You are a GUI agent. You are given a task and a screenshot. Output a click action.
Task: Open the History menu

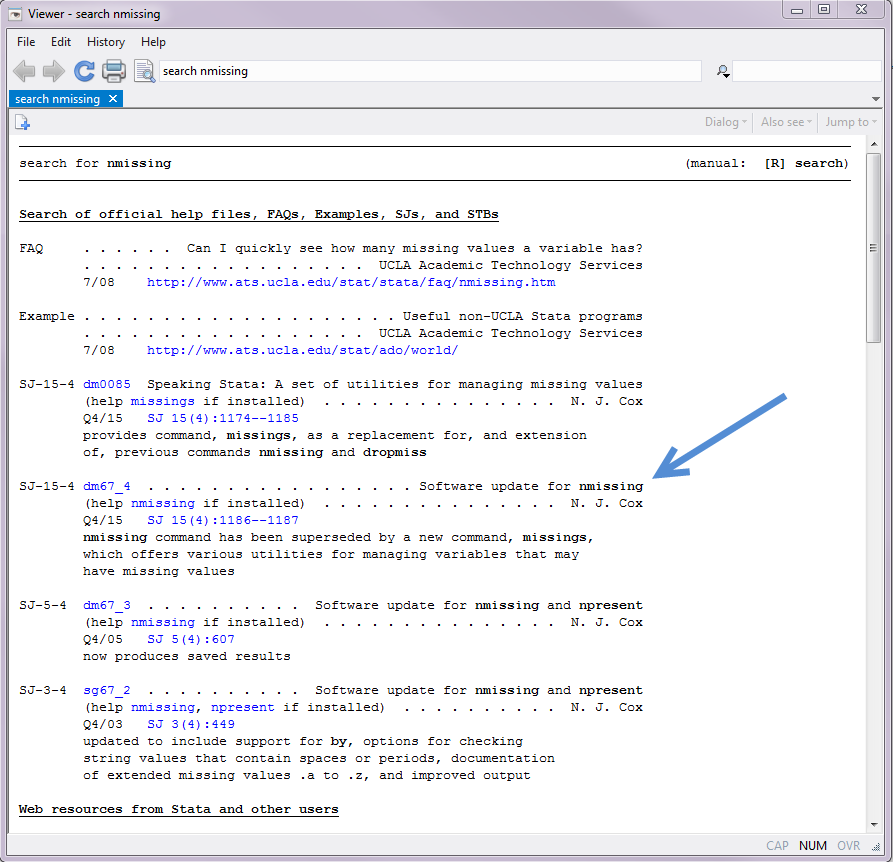coord(106,42)
